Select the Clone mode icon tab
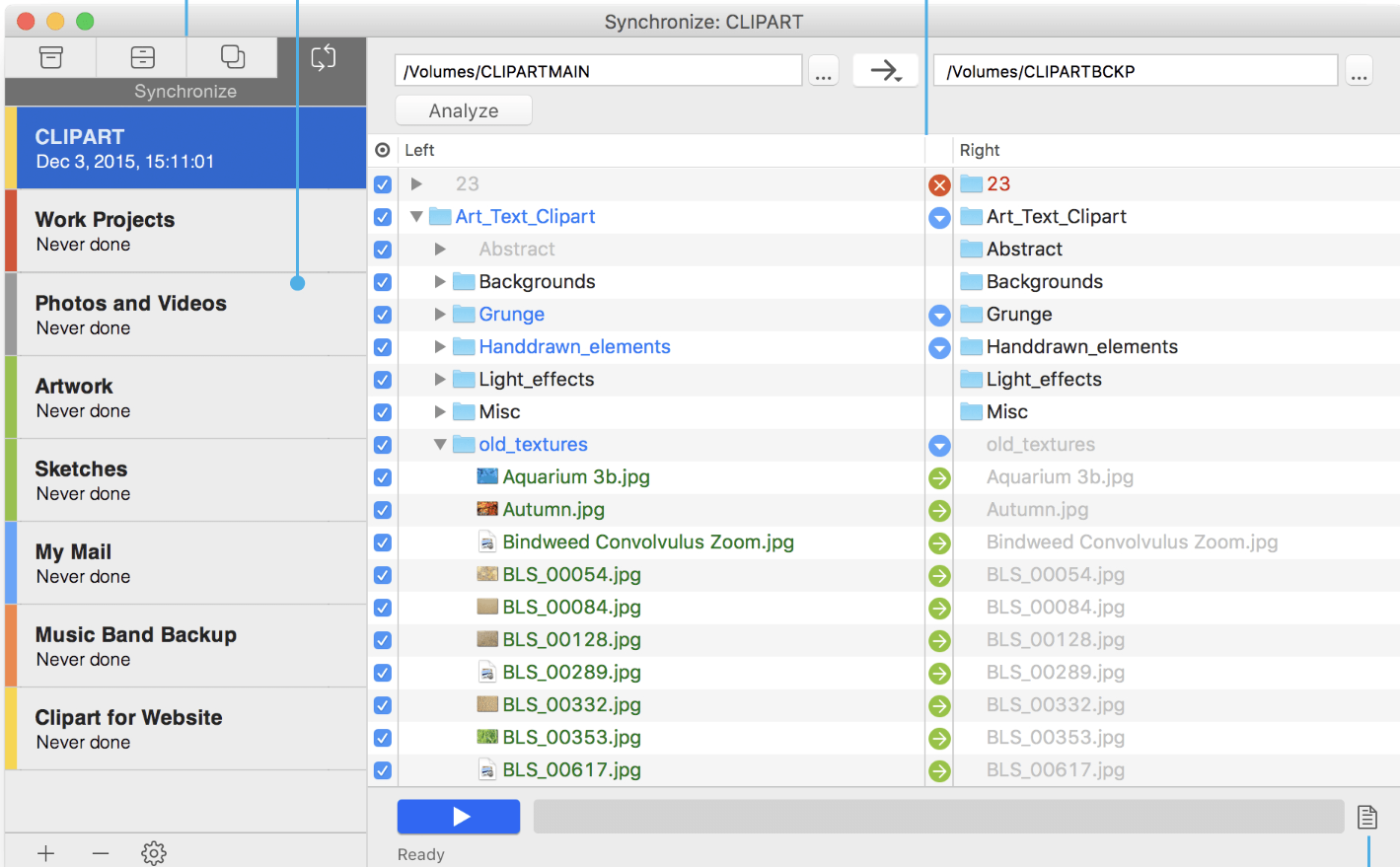 tap(233, 57)
